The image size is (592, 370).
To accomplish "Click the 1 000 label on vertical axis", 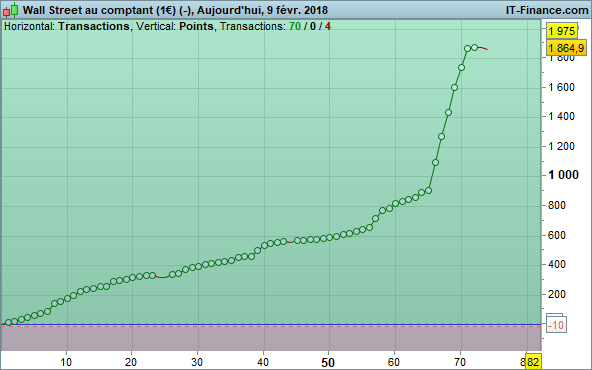I will pyautogui.click(x=563, y=175).
